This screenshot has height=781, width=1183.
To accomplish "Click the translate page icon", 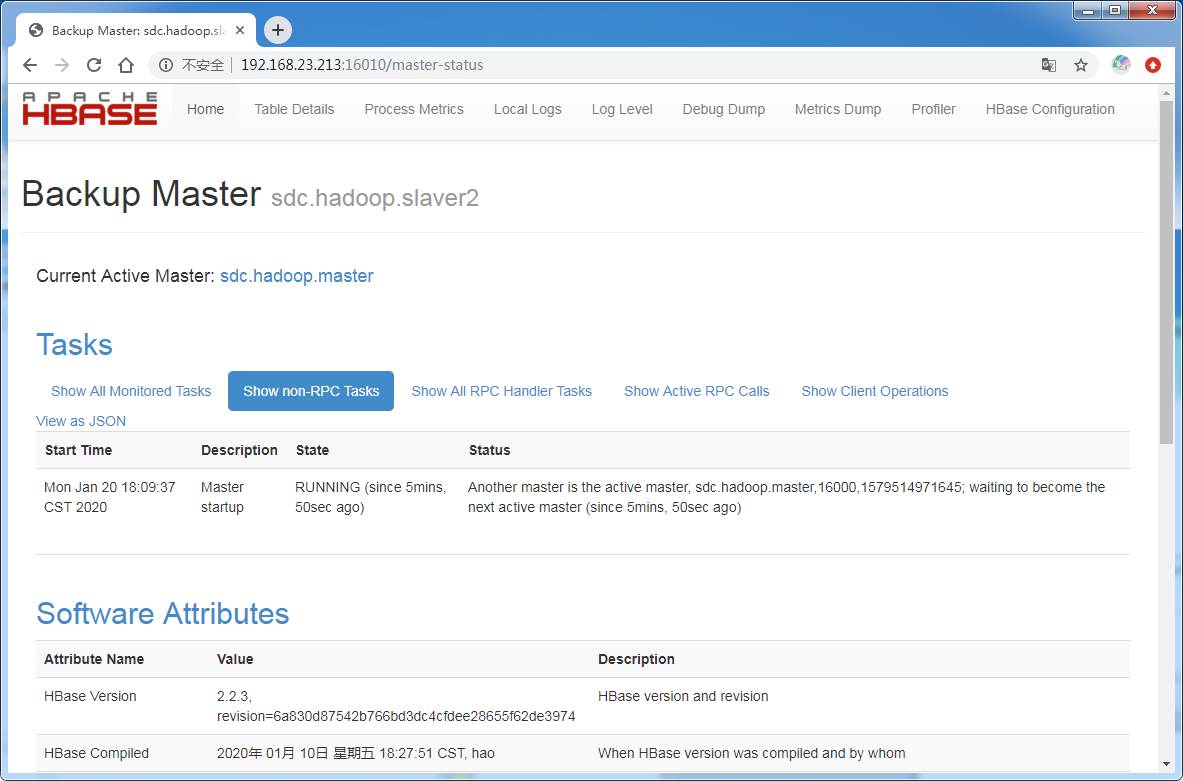I will (1048, 65).
